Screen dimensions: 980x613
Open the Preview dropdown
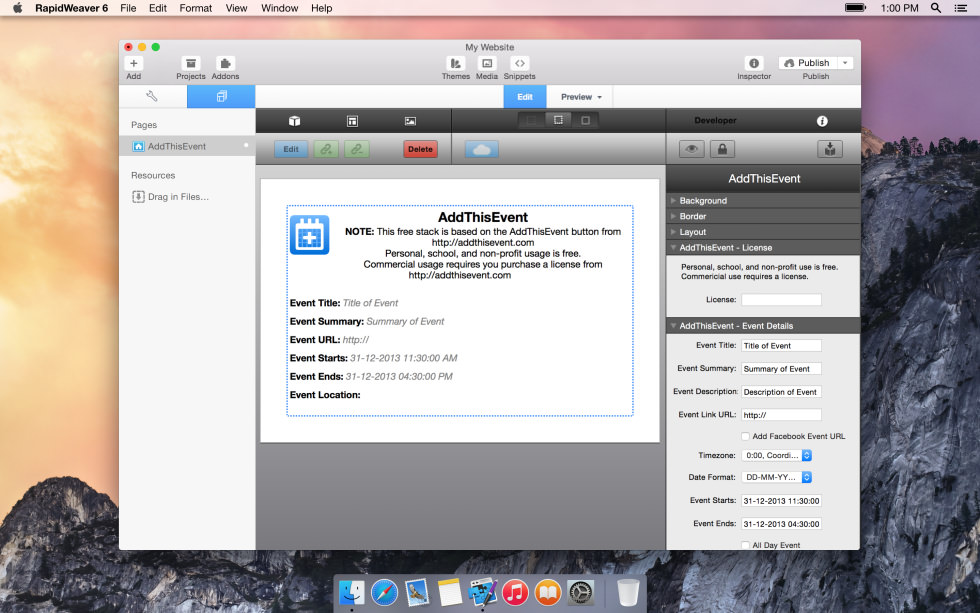(581, 97)
